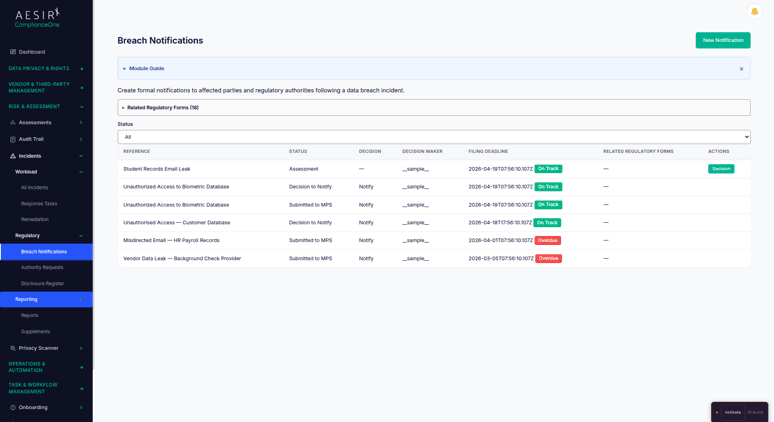Click On Track badge on Customer Database row

(547, 223)
